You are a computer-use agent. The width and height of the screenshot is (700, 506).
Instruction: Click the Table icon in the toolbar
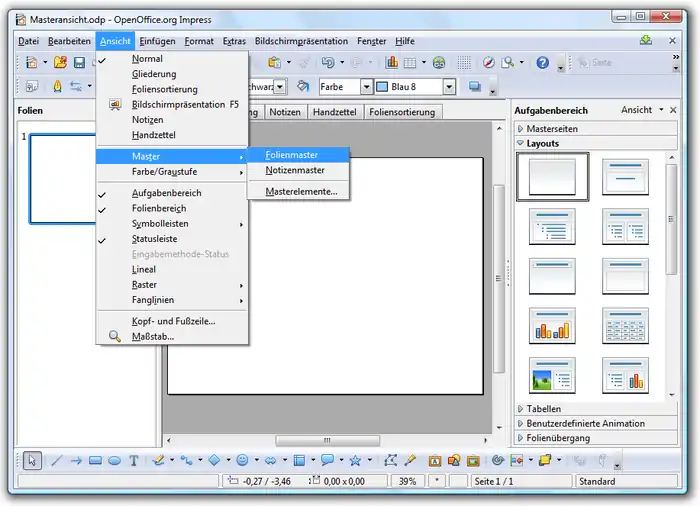point(410,63)
